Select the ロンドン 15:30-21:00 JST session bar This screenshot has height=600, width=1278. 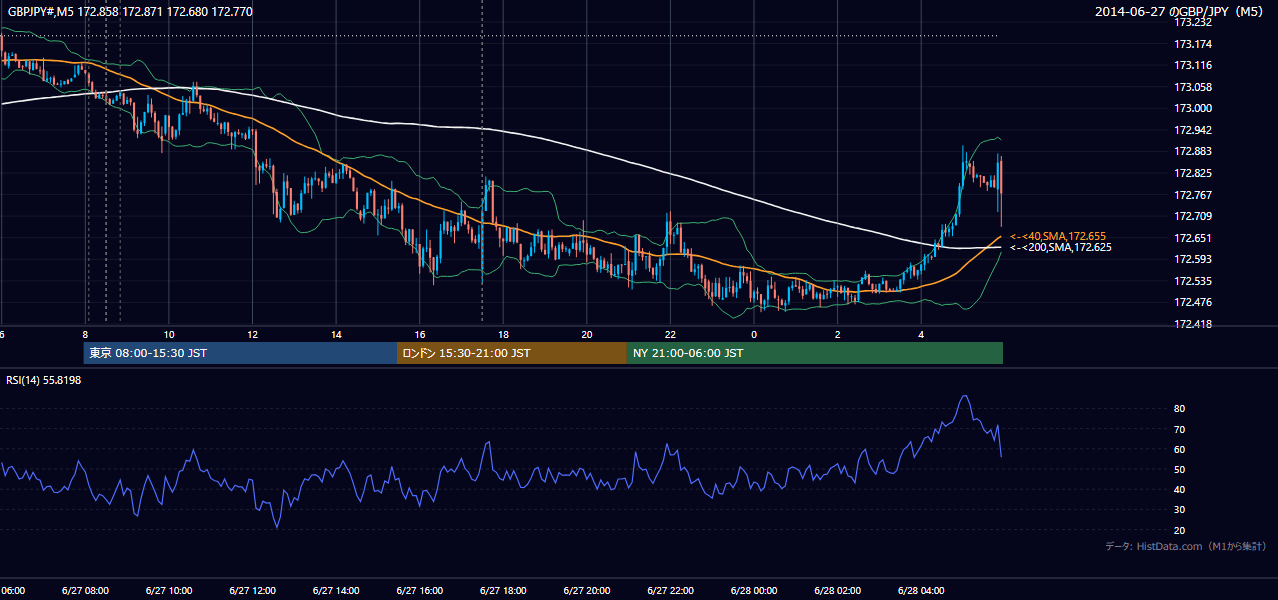point(512,353)
